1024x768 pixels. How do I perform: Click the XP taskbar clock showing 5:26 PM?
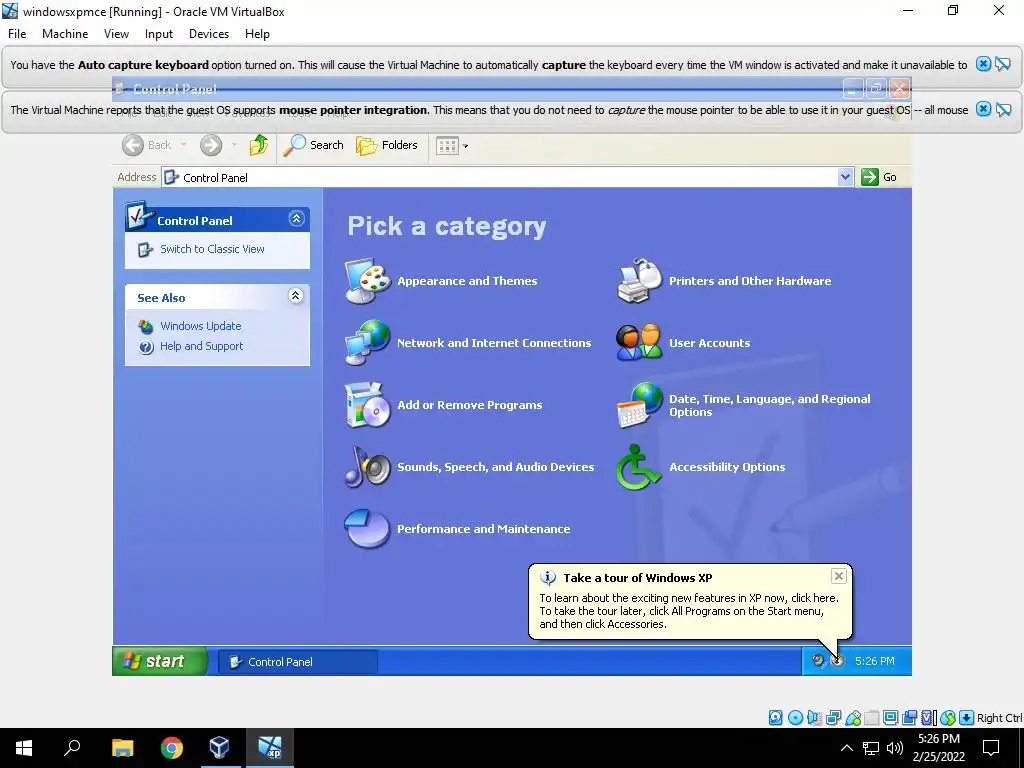(x=874, y=661)
